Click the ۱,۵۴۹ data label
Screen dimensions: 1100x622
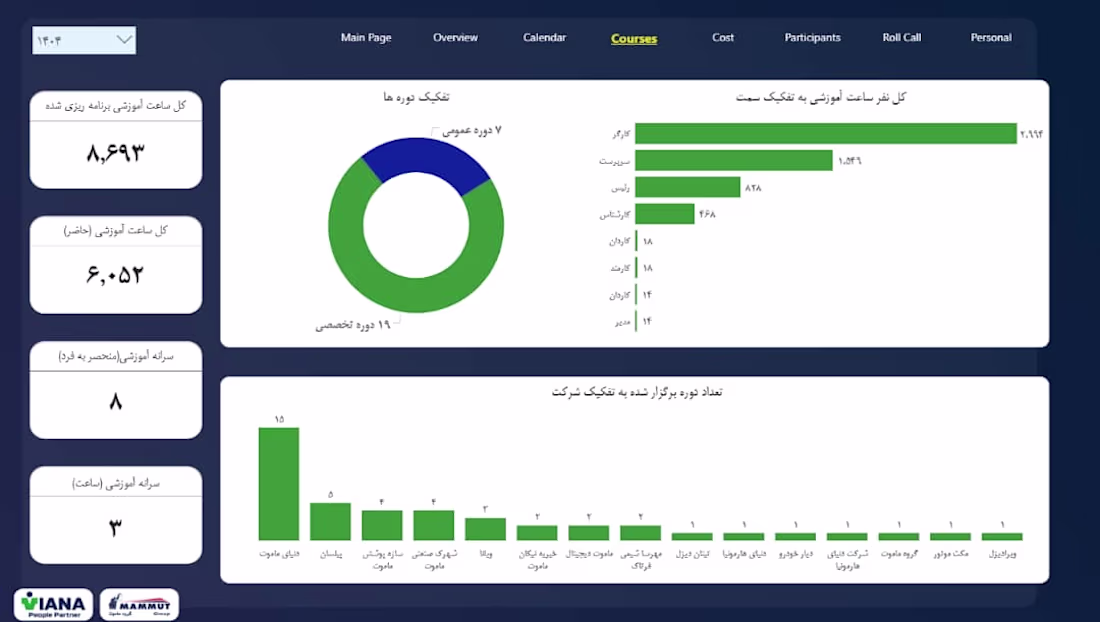[850, 161]
